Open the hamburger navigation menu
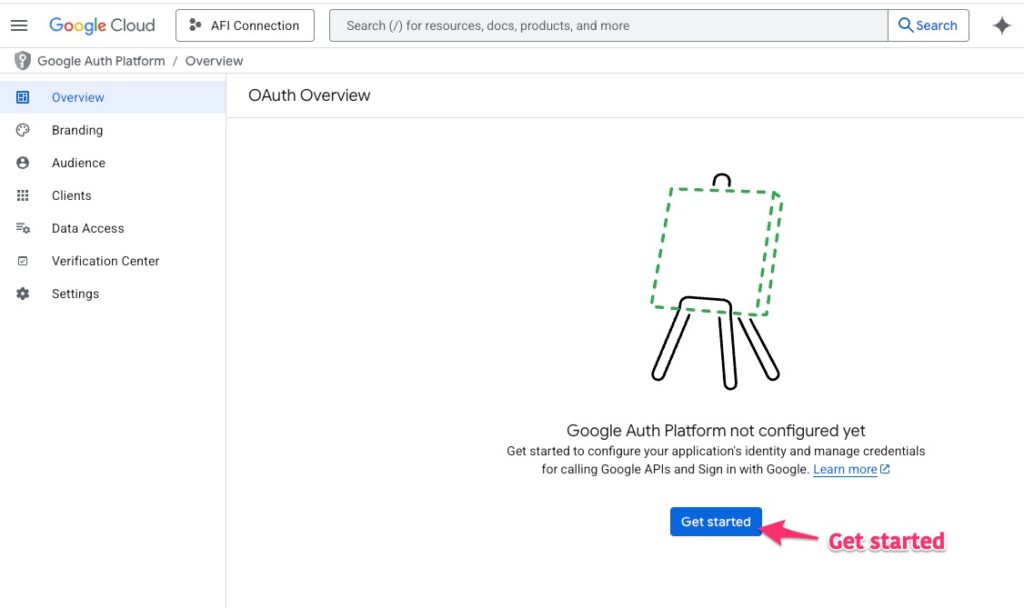Image resolution: width=1024 pixels, height=608 pixels. coord(19,25)
